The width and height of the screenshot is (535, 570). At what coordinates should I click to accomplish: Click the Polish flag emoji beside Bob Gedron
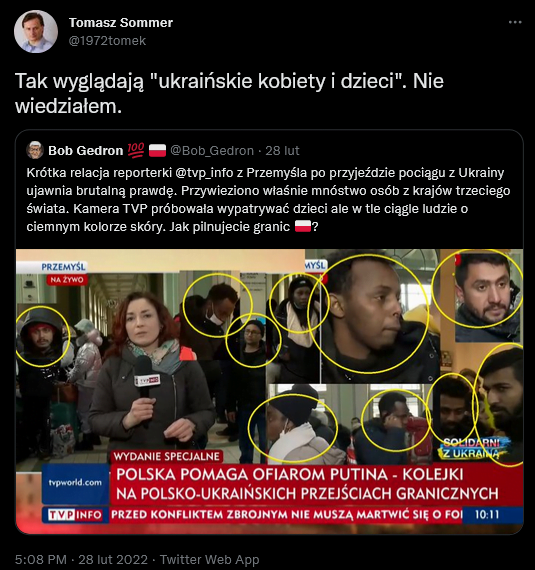pyautogui.click(x=157, y=150)
